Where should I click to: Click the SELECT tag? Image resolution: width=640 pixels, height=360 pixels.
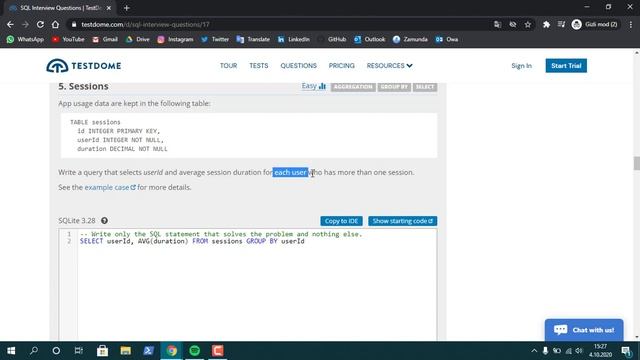coord(425,87)
